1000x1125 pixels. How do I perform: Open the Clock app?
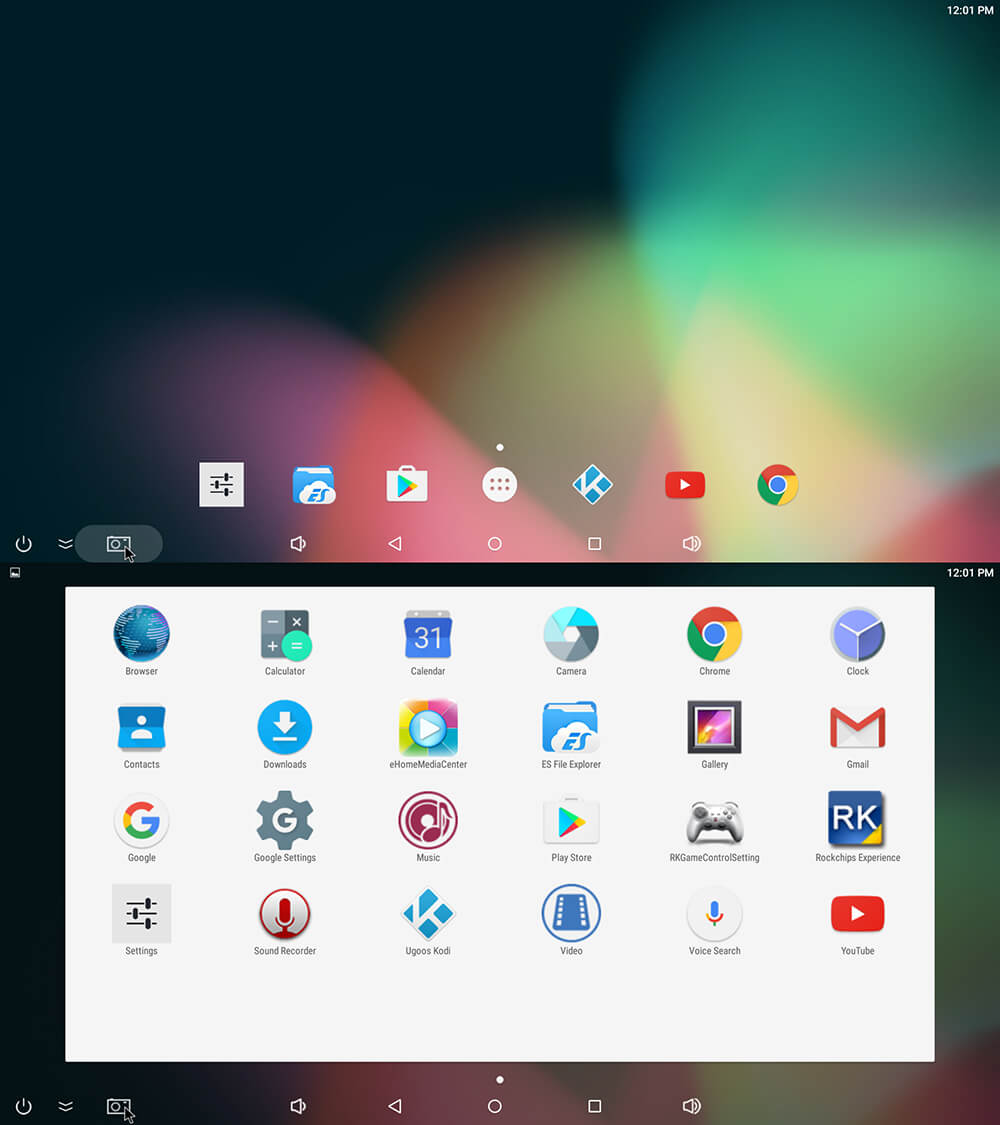(x=857, y=634)
